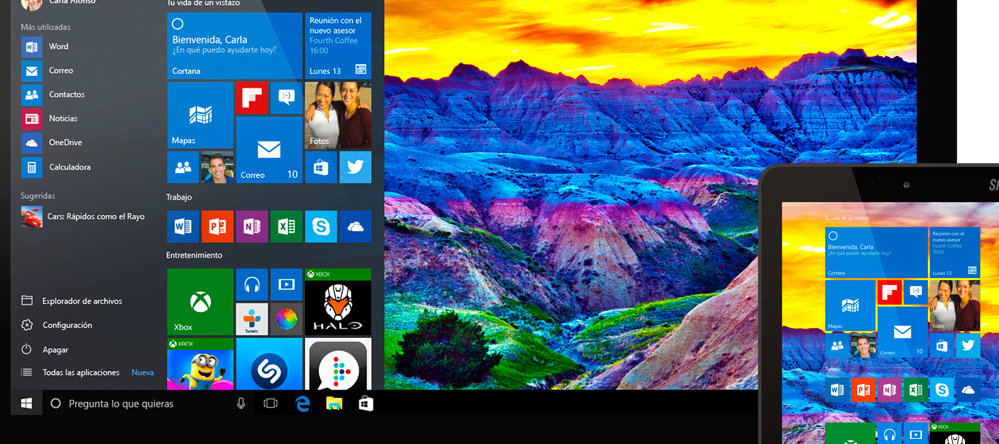Open the calendar Reunión tile on the tablet

pos(954,252)
